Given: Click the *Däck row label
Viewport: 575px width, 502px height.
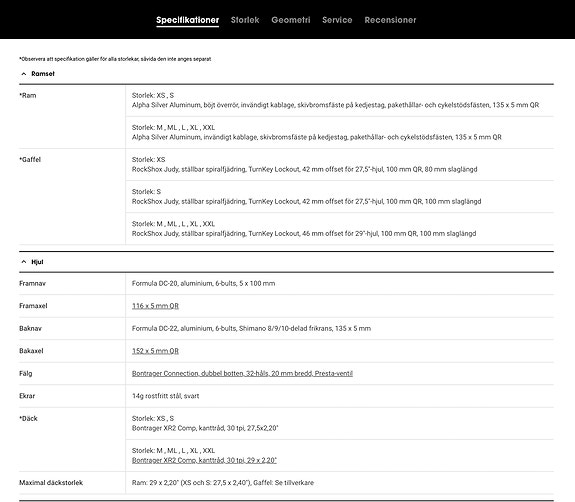Looking at the screenshot, I should click(28, 418).
